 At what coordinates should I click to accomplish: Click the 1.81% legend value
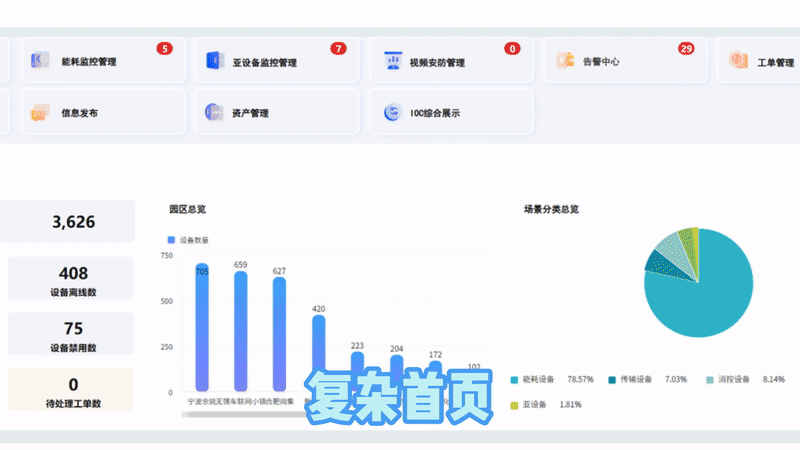(x=570, y=405)
